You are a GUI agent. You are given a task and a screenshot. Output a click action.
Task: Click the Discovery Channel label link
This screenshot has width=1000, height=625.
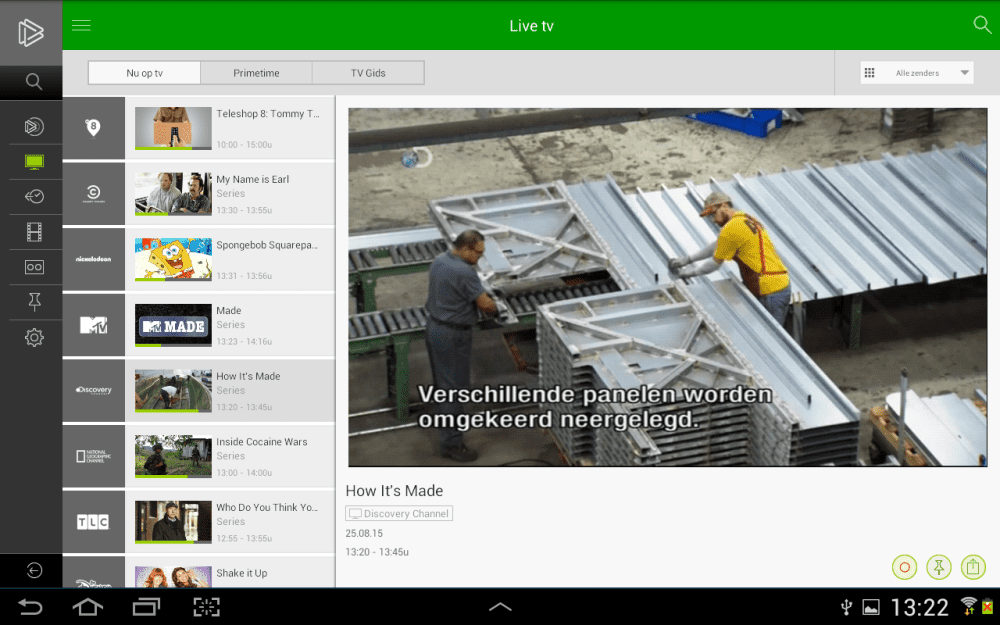[399, 514]
